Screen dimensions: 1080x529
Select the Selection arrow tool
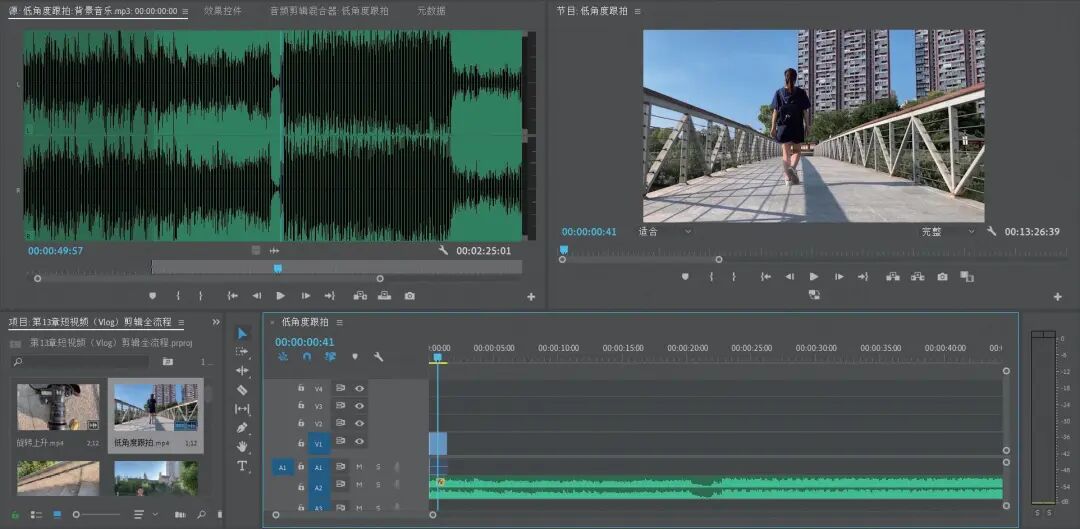pyautogui.click(x=242, y=333)
